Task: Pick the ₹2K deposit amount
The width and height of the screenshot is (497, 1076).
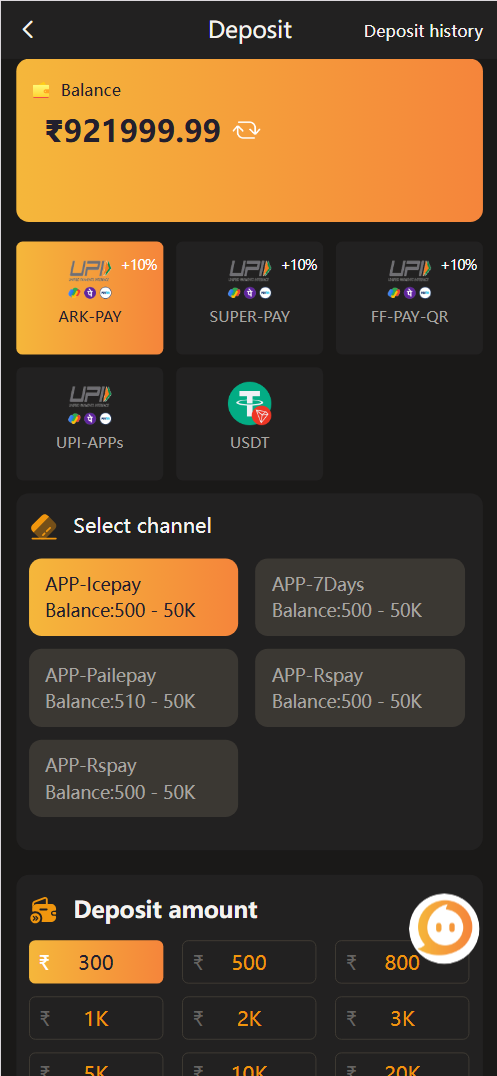Action: [x=249, y=1018]
